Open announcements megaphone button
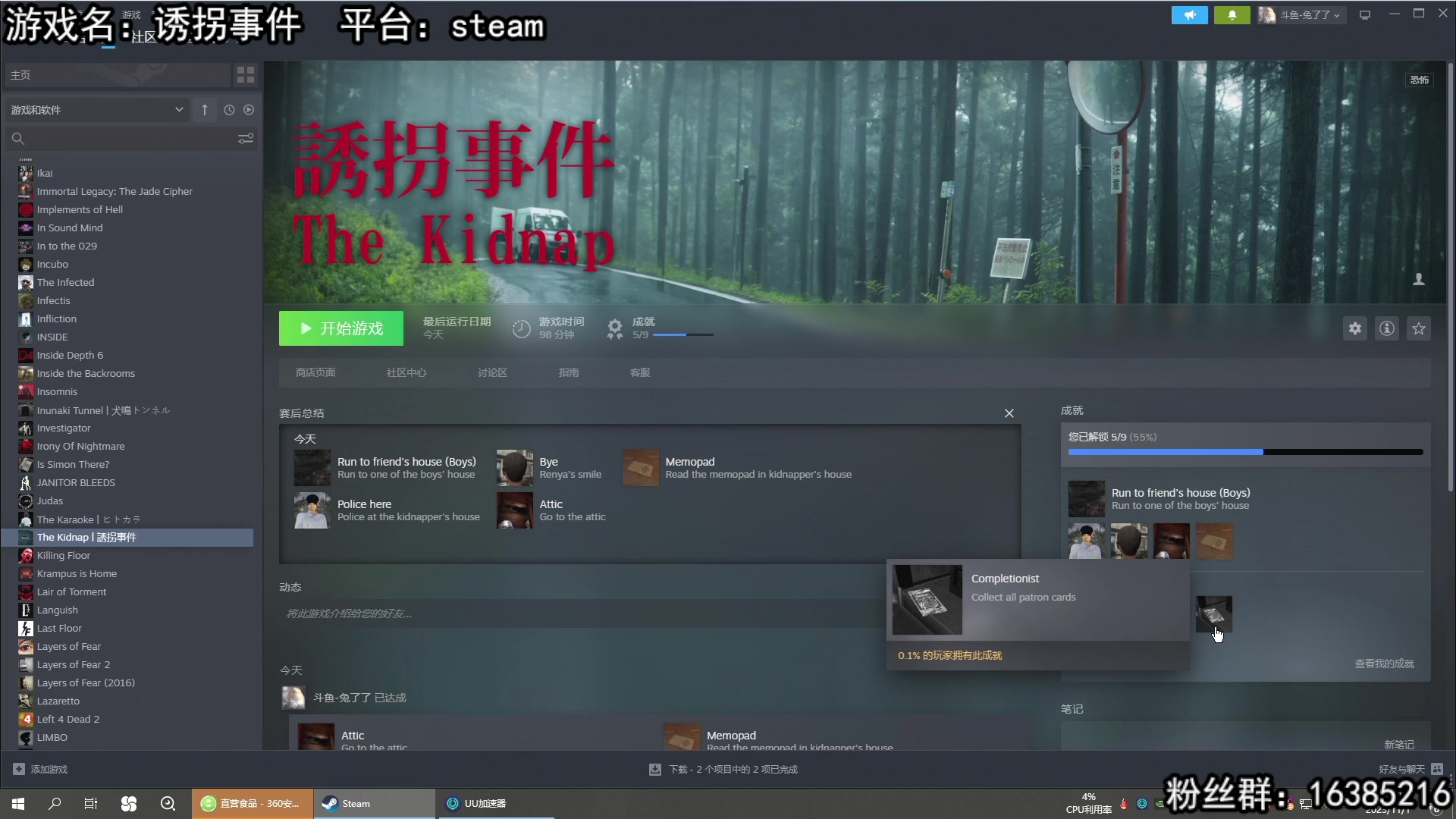 tap(1190, 15)
